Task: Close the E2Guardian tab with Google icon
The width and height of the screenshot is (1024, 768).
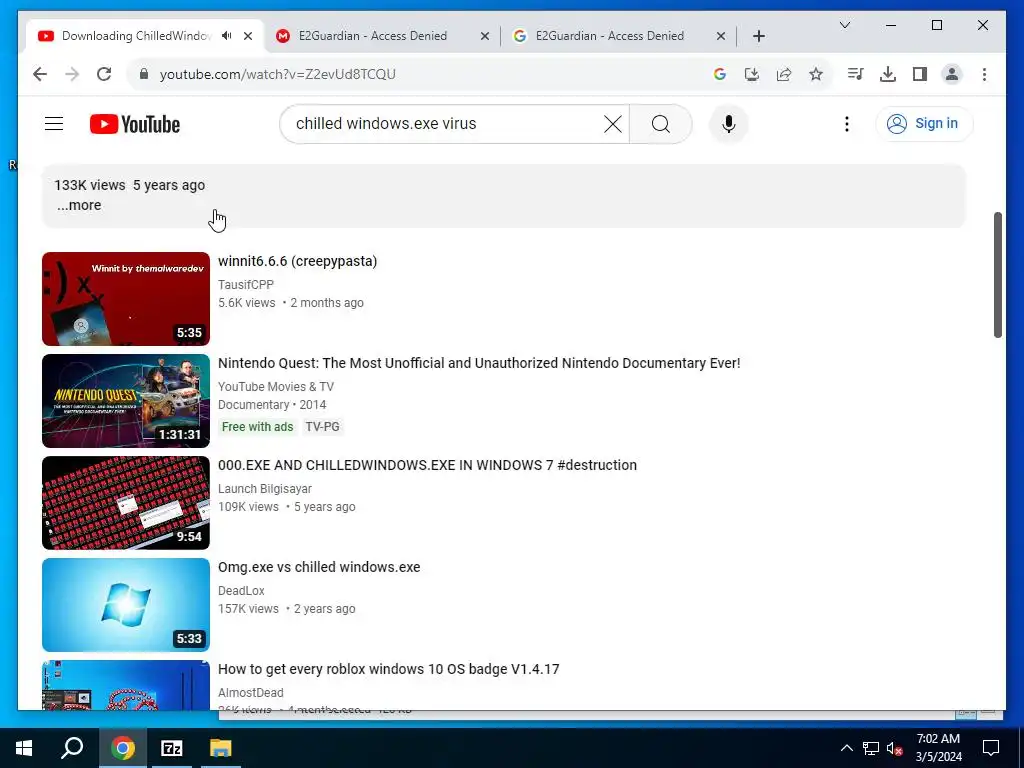Action: pos(721,36)
